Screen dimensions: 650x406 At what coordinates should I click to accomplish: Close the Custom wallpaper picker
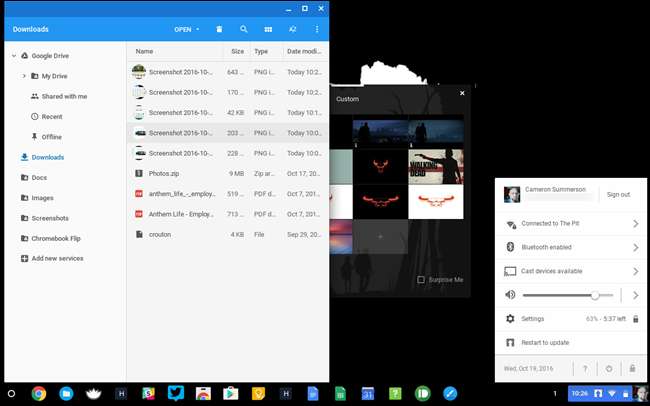[462, 93]
